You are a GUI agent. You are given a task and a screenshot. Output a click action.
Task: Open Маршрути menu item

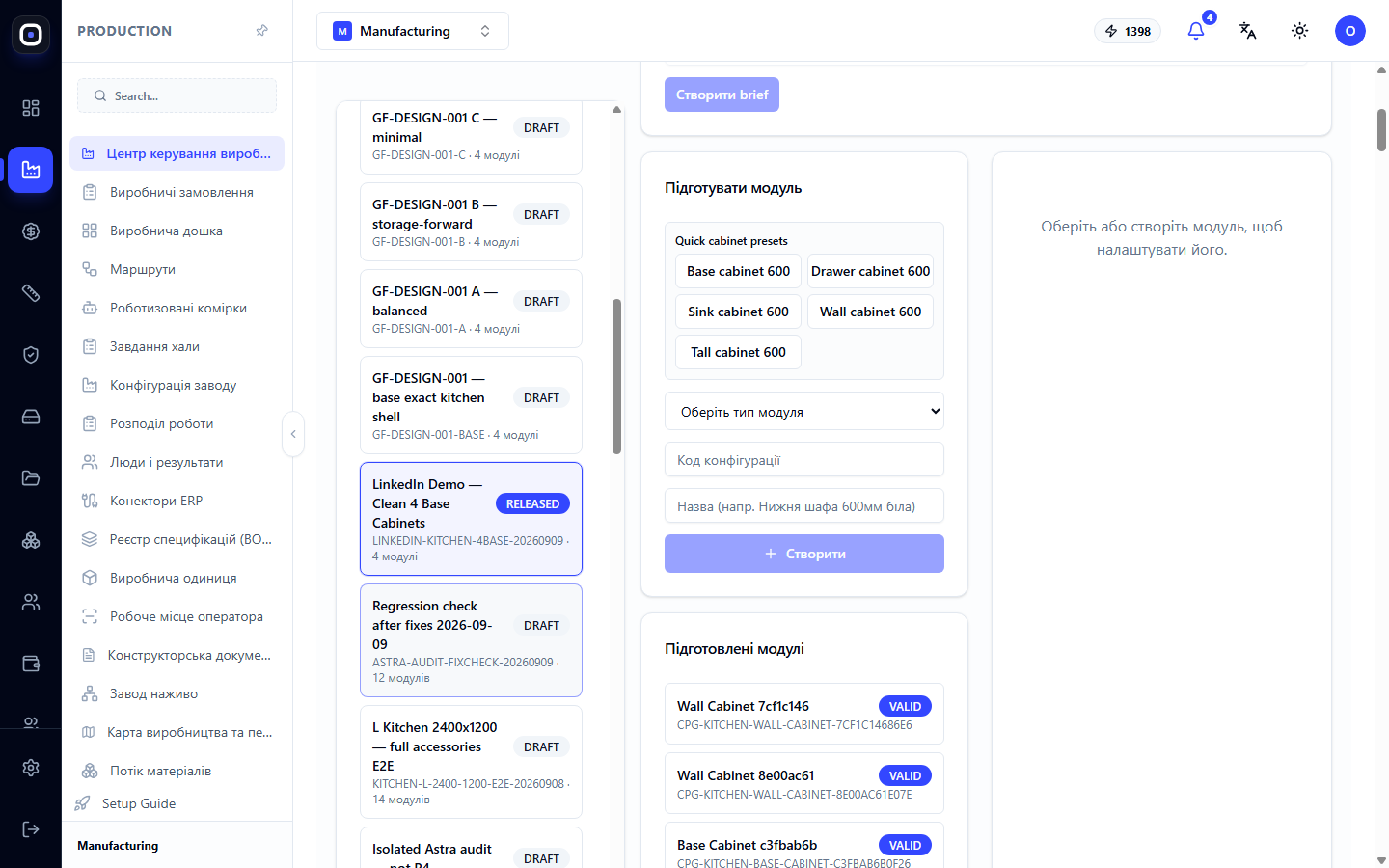pos(177,269)
